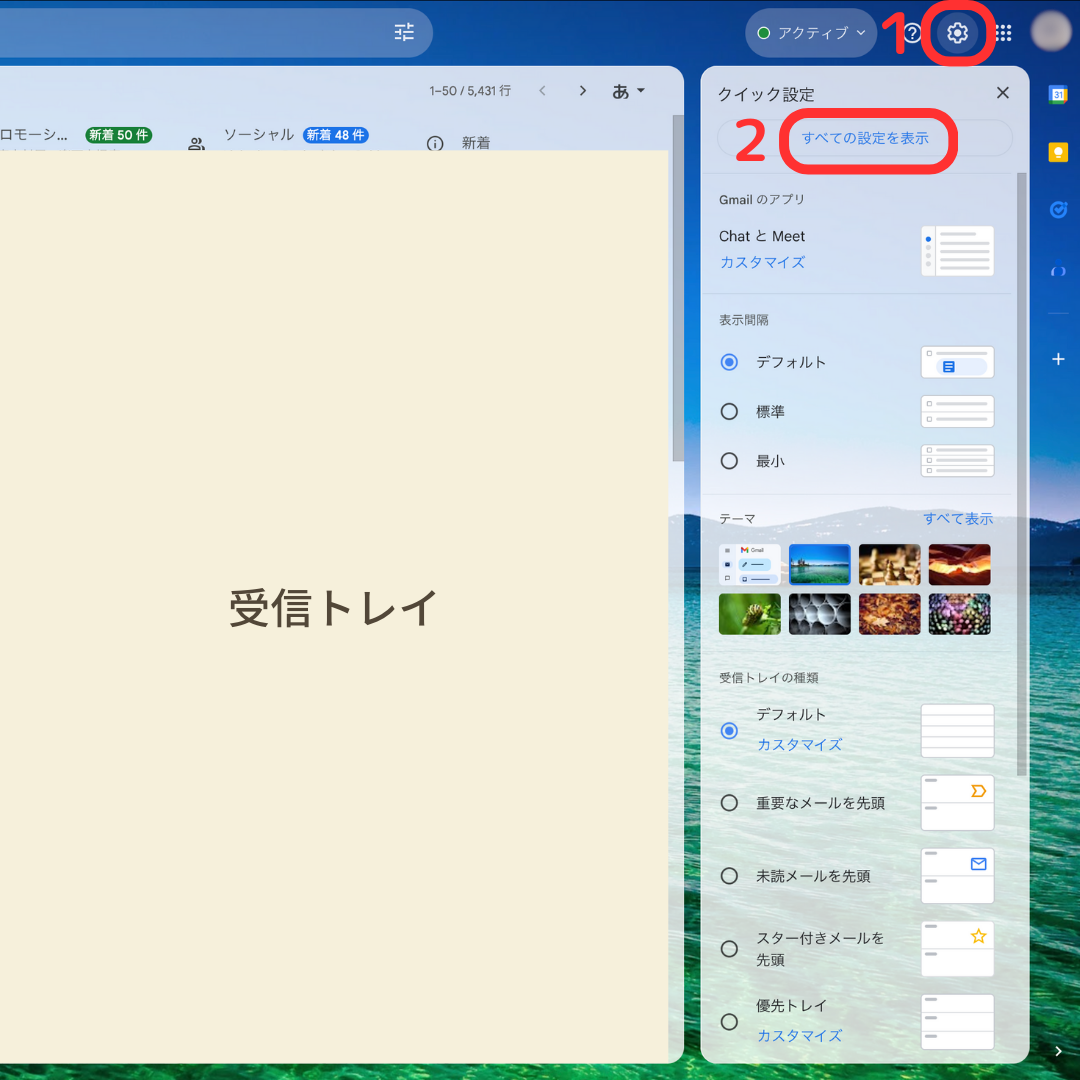Open the settings gear icon
The image size is (1080, 1080).
tap(957, 32)
